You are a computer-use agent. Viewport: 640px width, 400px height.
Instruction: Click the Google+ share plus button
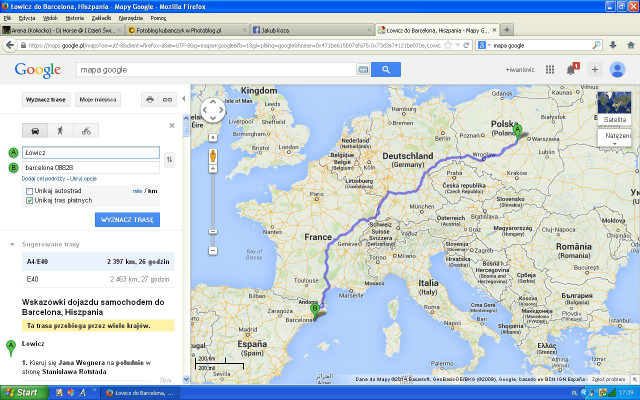(x=595, y=70)
